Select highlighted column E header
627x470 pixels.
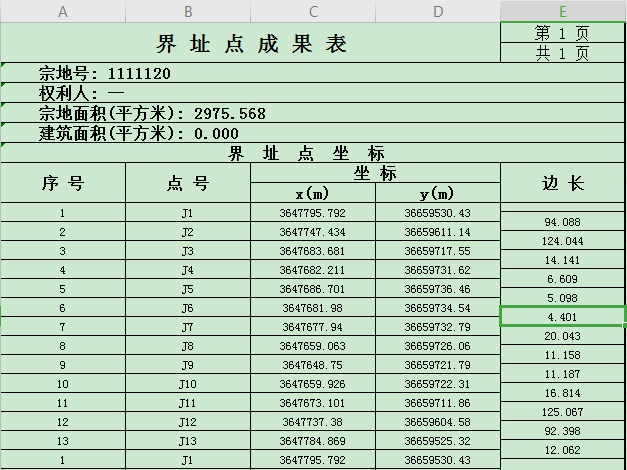pyautogui.click(x=563, y=11)
